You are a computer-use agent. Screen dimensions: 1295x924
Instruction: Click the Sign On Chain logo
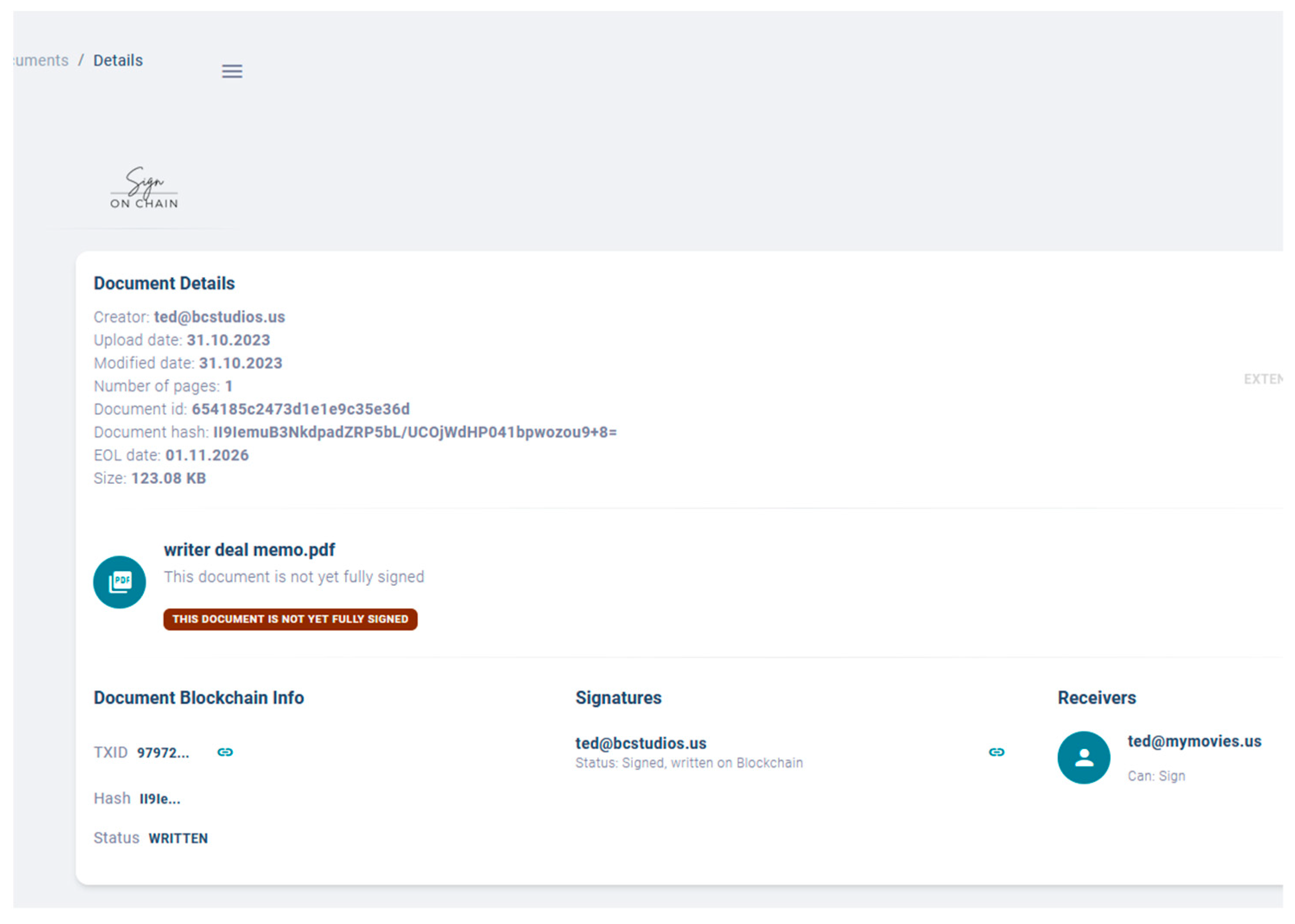144,188
